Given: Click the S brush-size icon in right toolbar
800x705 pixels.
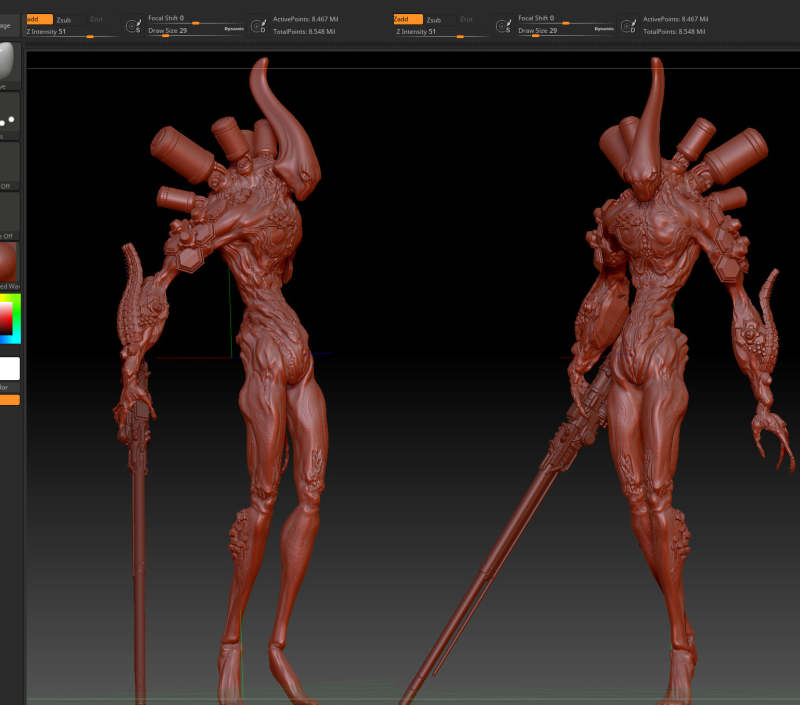Looking at the screenshot, I should pos(502,25).
